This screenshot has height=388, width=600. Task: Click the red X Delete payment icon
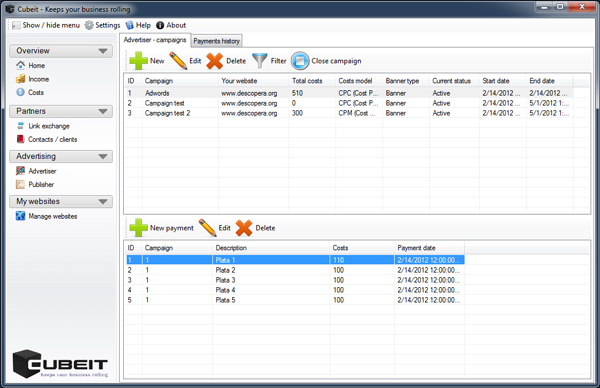point(244,228)
